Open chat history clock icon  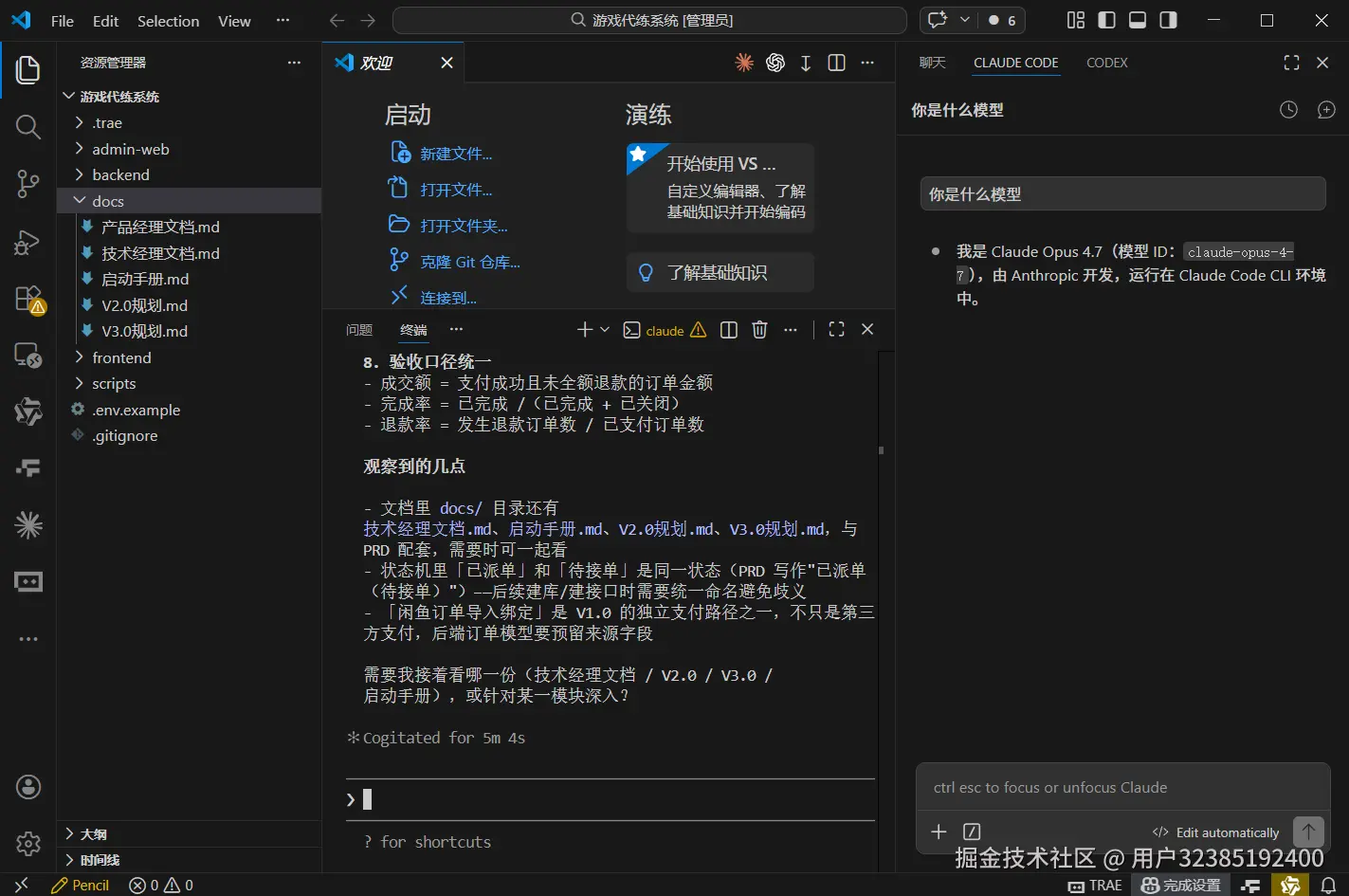(x=1288, y=110)
